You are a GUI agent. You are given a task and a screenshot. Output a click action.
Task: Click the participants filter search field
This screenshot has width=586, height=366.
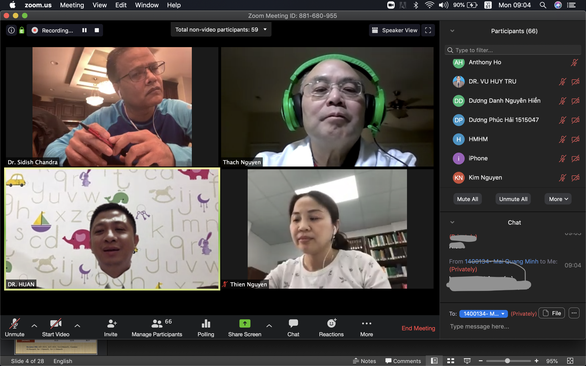(513, 50)
